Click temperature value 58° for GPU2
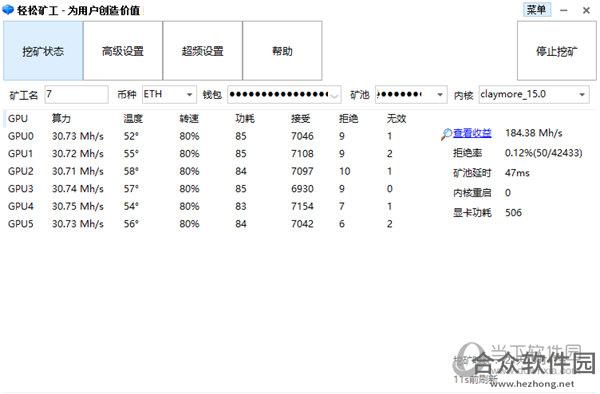Image resolution: width=600 pixels, height=394 pixels. click(131, 171)
